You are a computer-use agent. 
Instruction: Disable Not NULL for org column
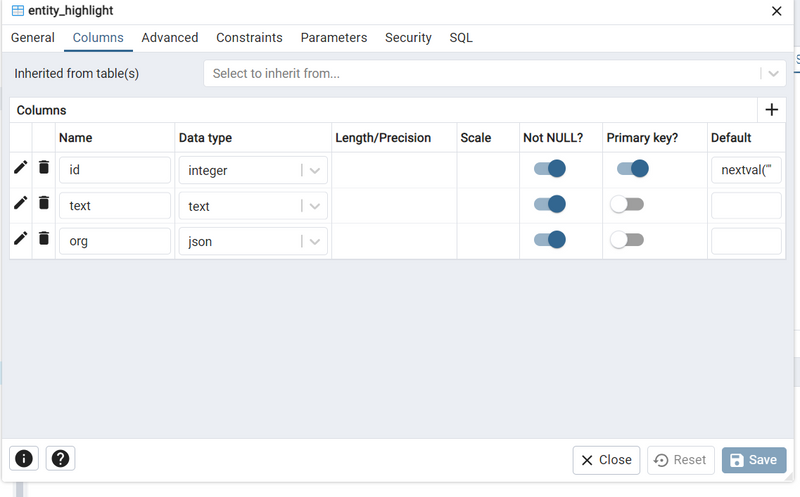pyautogui.click(x=550, y=240)
